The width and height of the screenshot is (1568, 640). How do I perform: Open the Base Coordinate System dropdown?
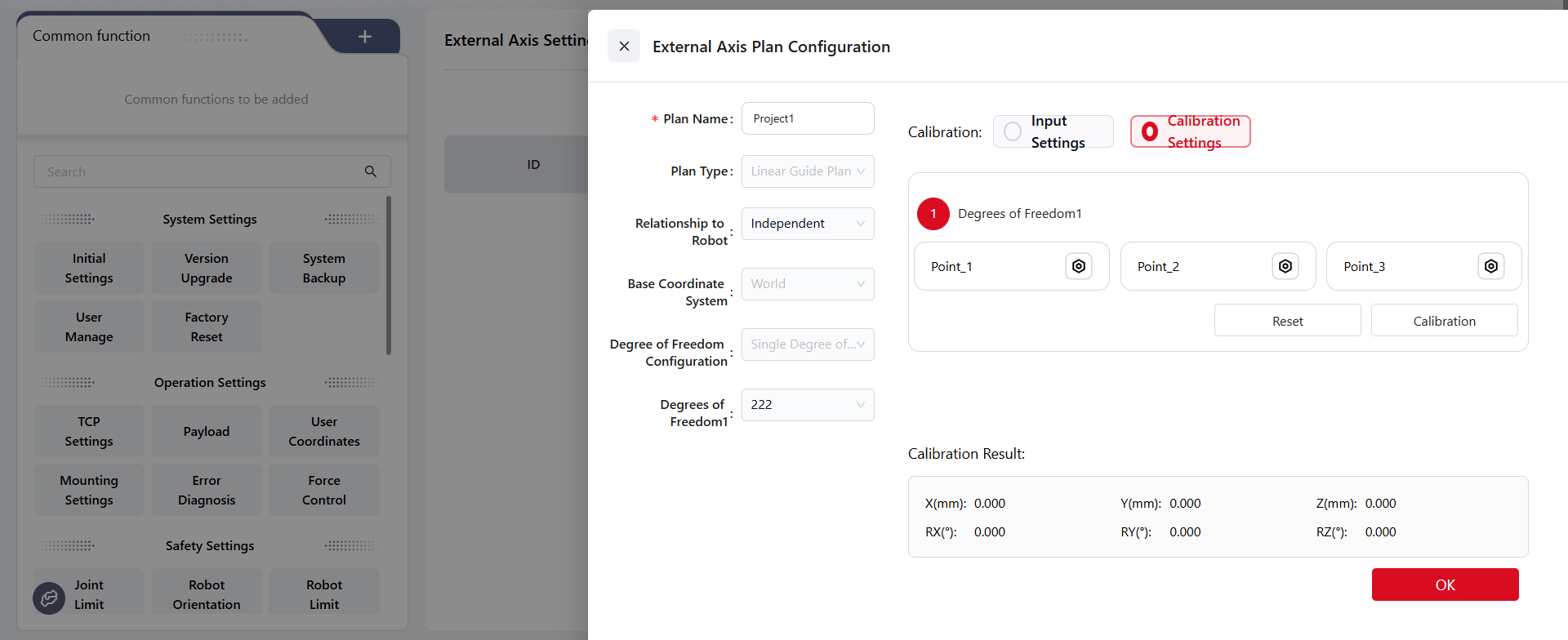coord(807,284)
